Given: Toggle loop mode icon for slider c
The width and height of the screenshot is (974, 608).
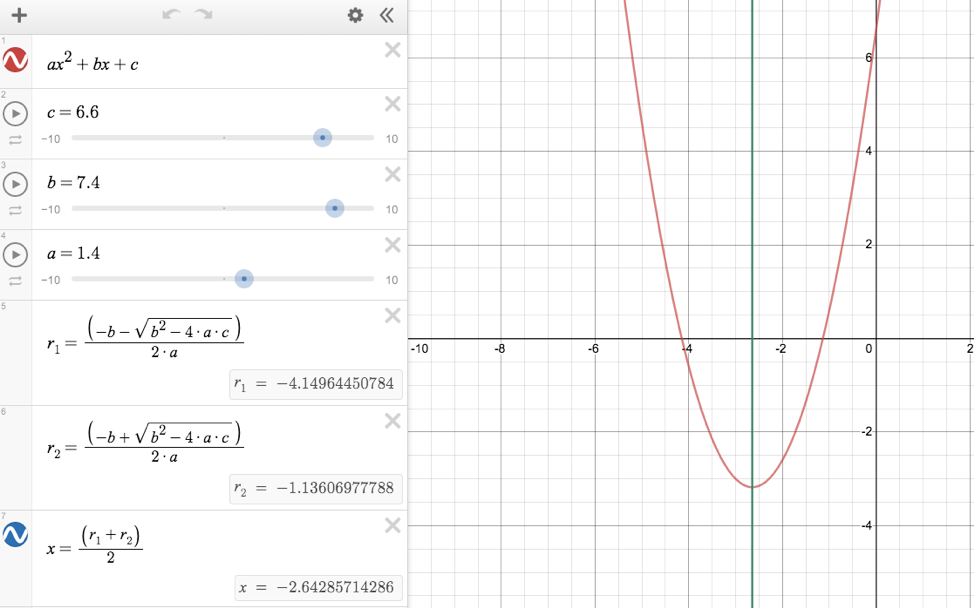Looking at the screenshot, I should [15, 140].
